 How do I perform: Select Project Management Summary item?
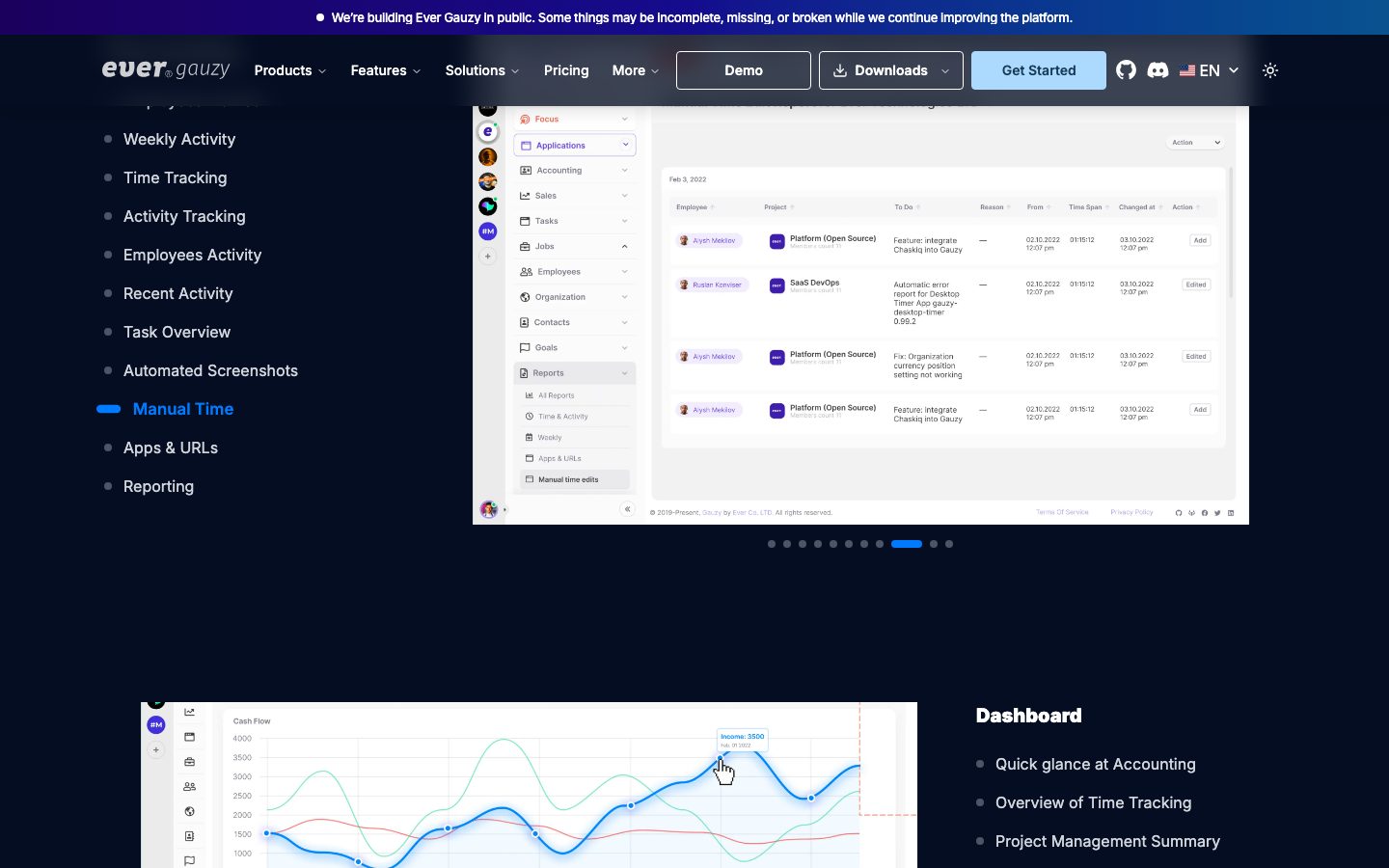pyautogui.click(x=1107, y=841)
